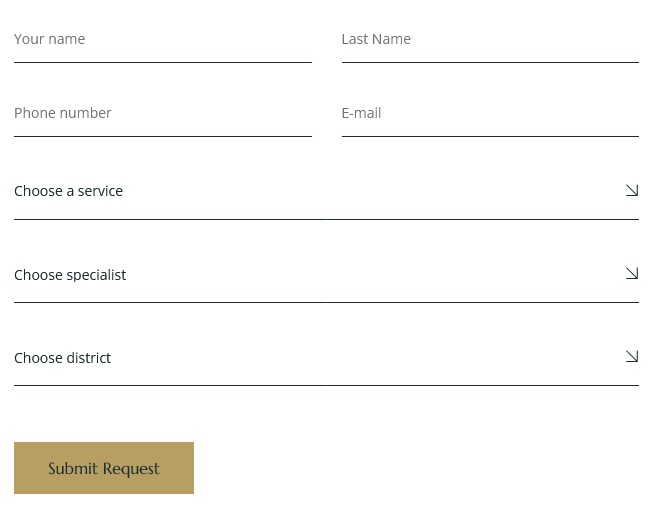Open the Choose a service dropdown
Viewport: 654px width, 506px height.
(x=326, y=191)
